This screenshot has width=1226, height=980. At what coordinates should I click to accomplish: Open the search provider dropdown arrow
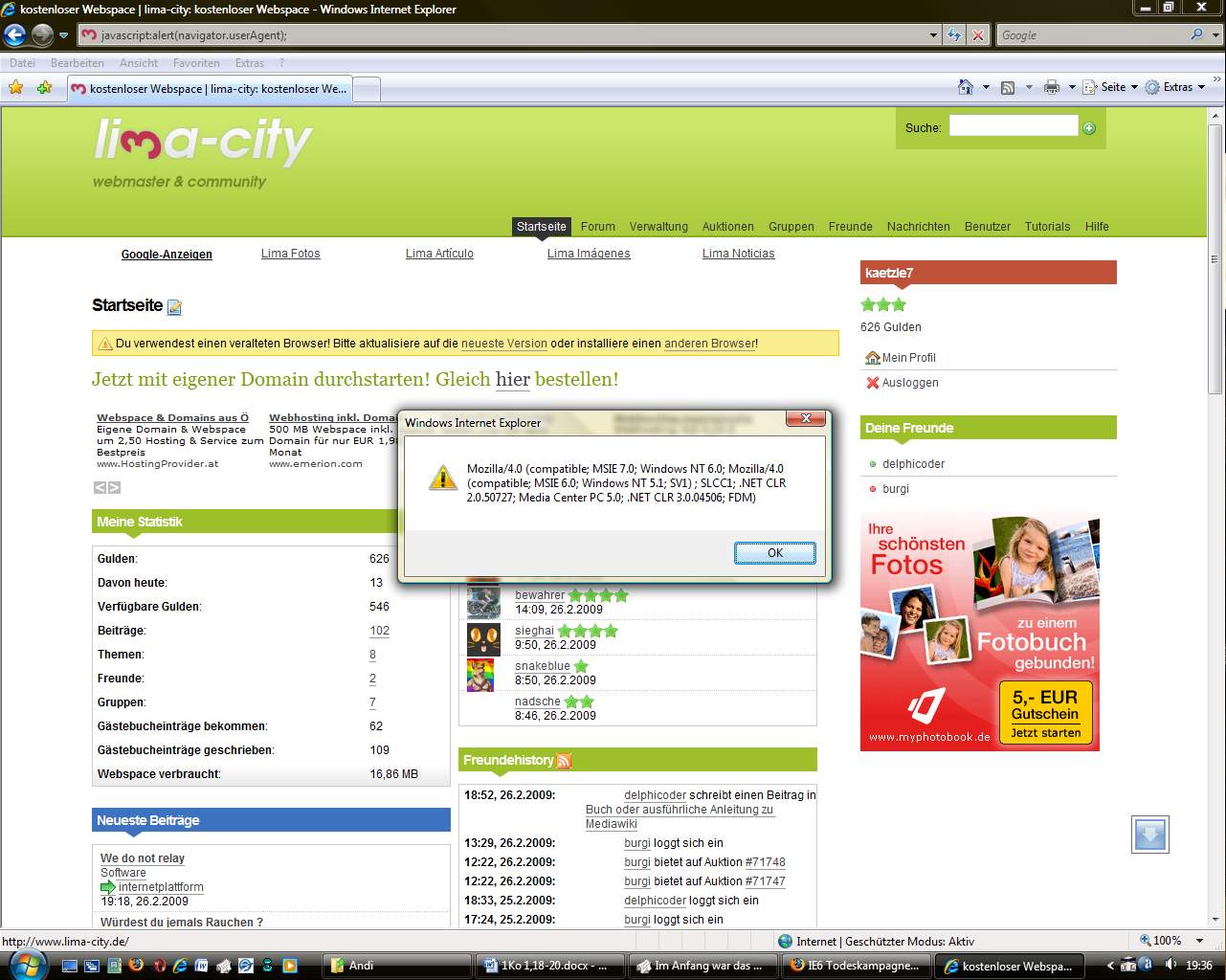[x=1216, y=35]
